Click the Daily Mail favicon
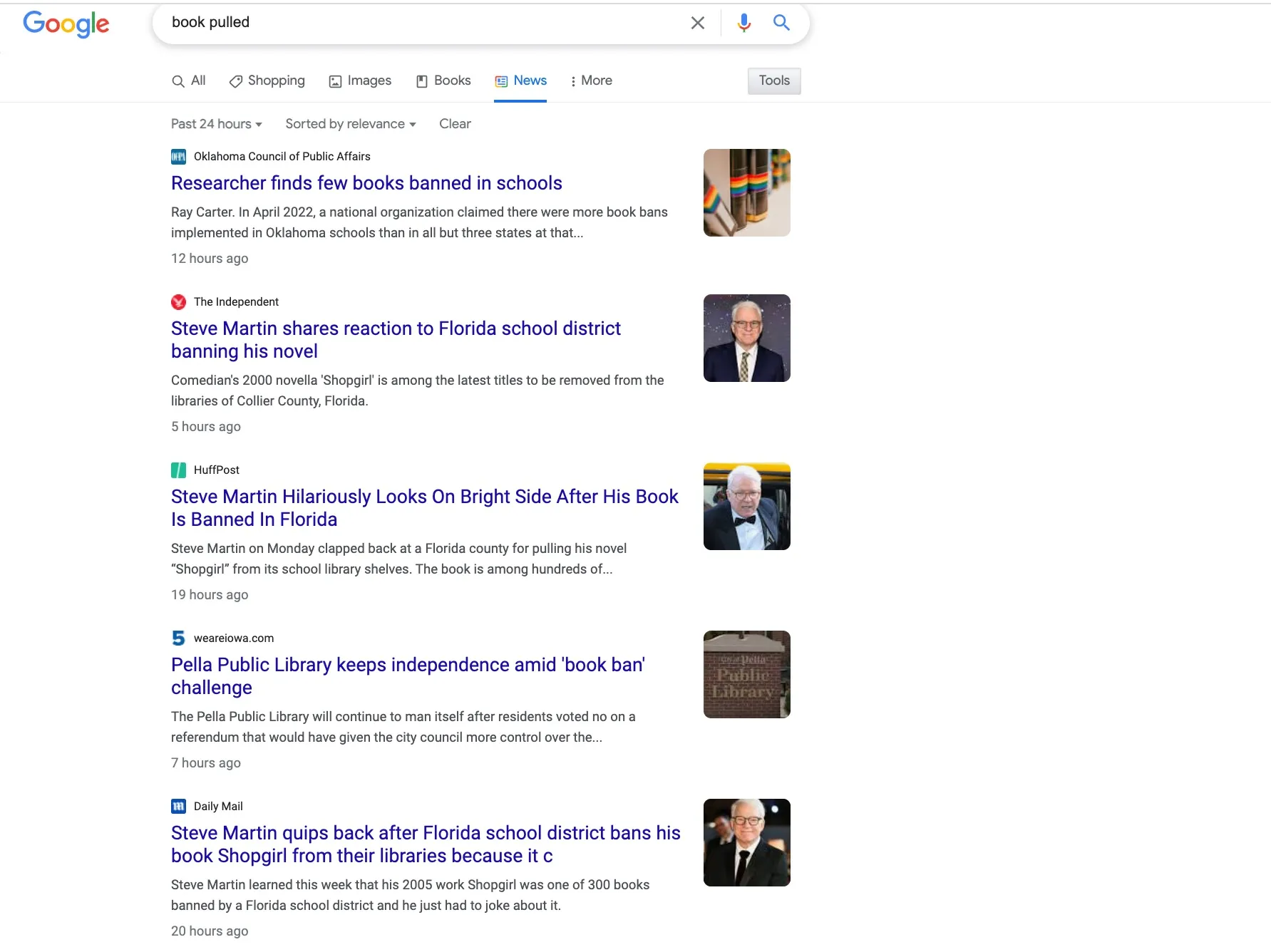Image resolution: width=1271 pixels, height=952 pixels. point(178,806)
